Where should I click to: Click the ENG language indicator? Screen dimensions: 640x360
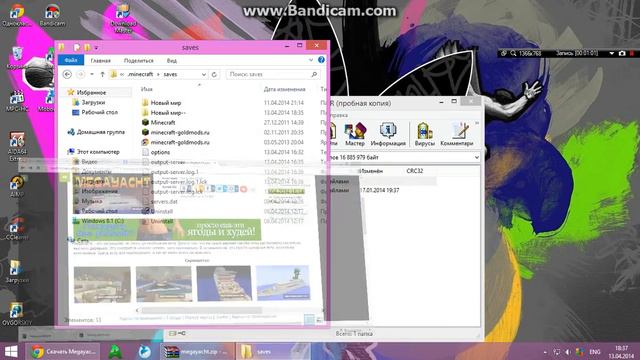click(595, 352)
